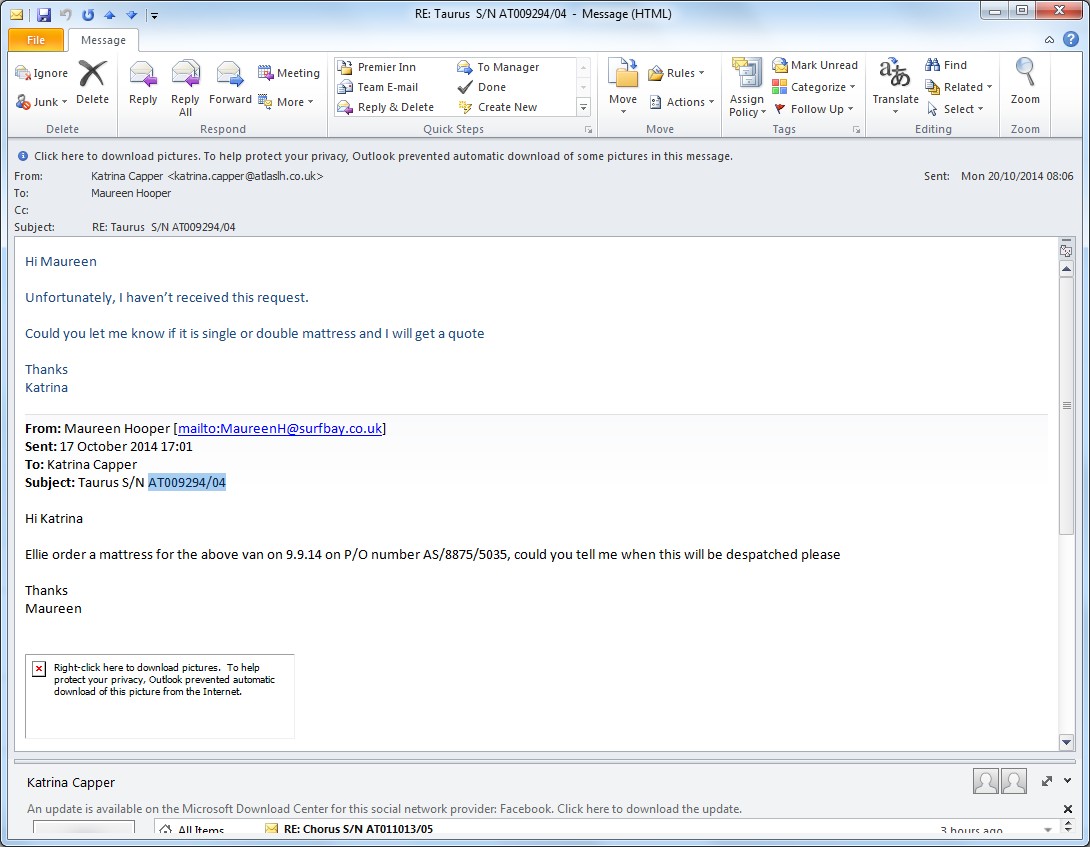
Task: Click the Ignore conversation button
Action: pyautogui.click(x=42, y=73)
